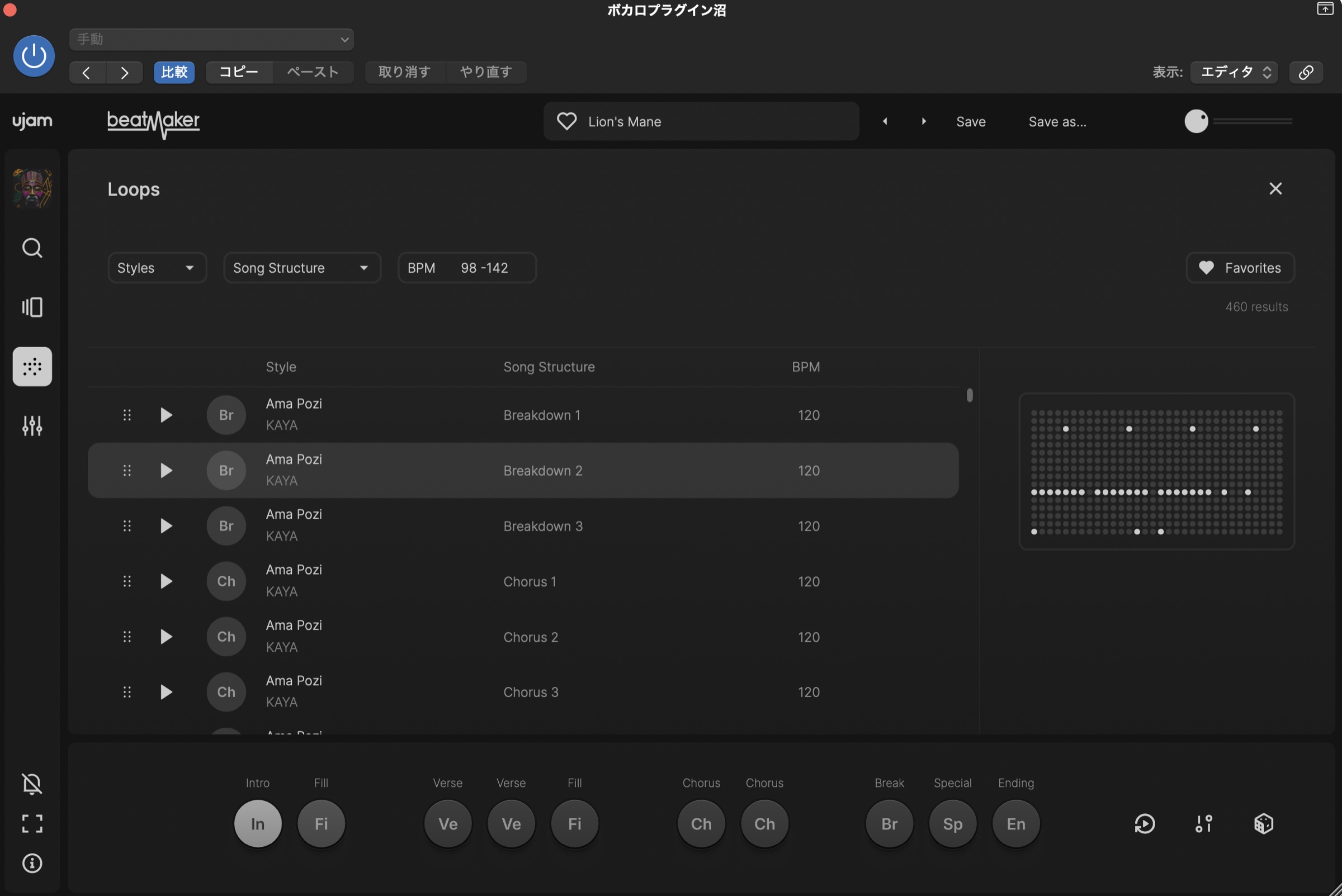Open the mixer sliders view in sidebar

click(32, 426)
